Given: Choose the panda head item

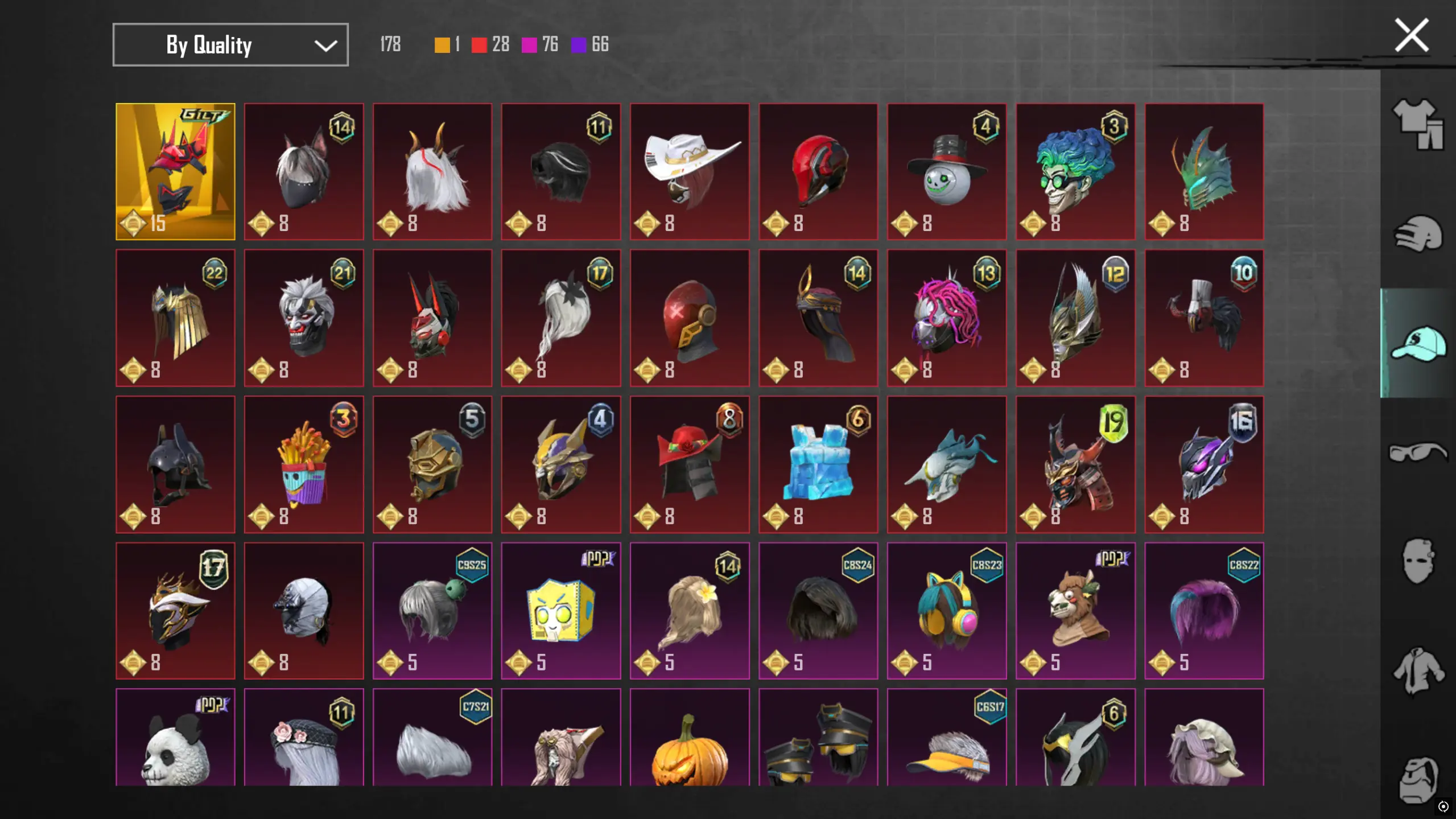Looking at the screenshot, I should 175,738.
